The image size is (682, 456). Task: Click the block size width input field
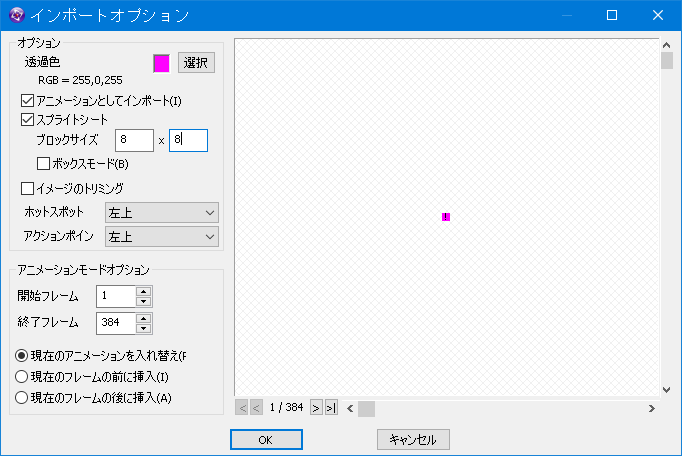coord(134,140)
